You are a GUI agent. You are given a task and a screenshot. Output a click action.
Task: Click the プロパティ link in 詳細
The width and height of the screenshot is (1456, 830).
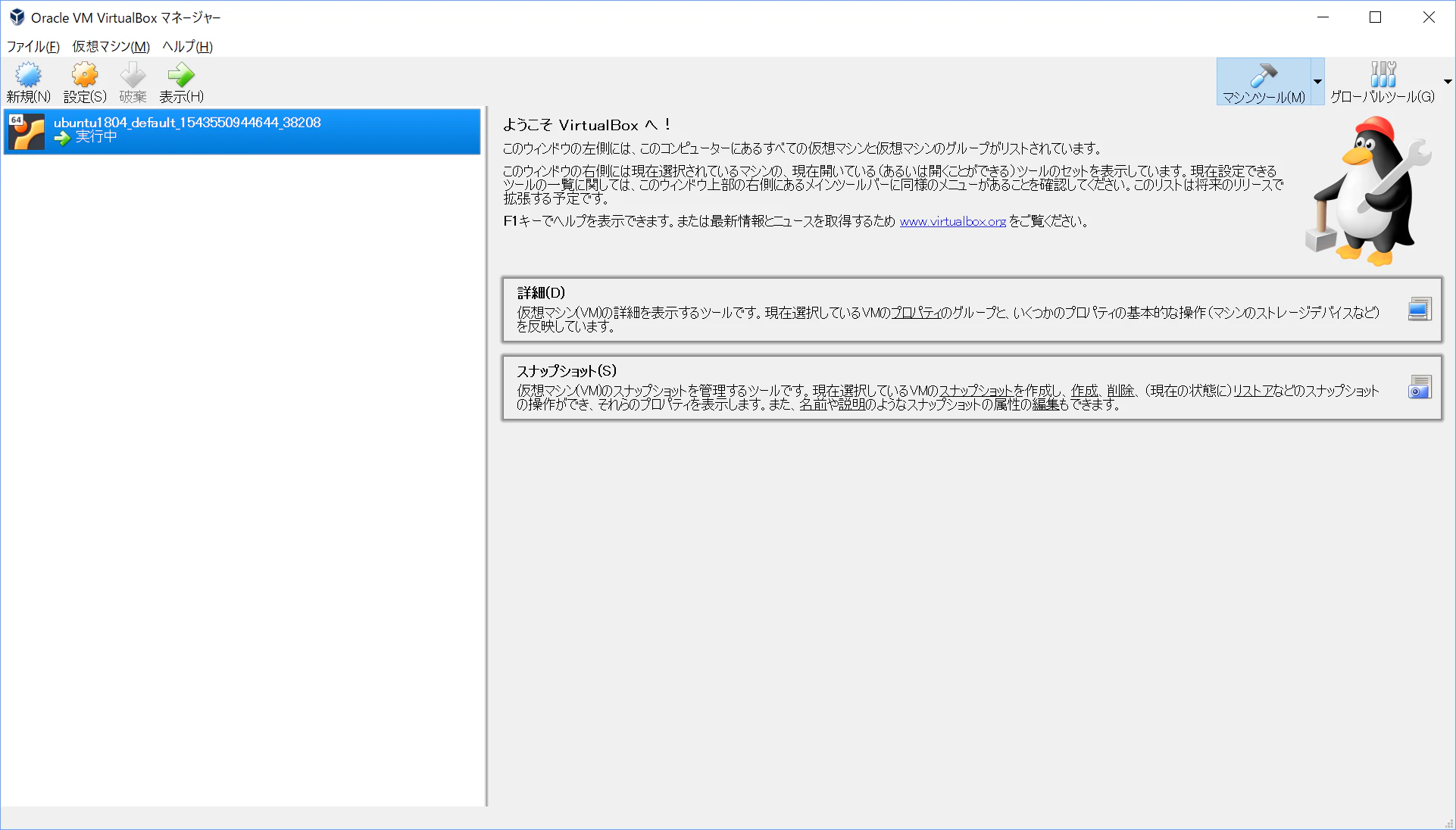coord(915,313)
